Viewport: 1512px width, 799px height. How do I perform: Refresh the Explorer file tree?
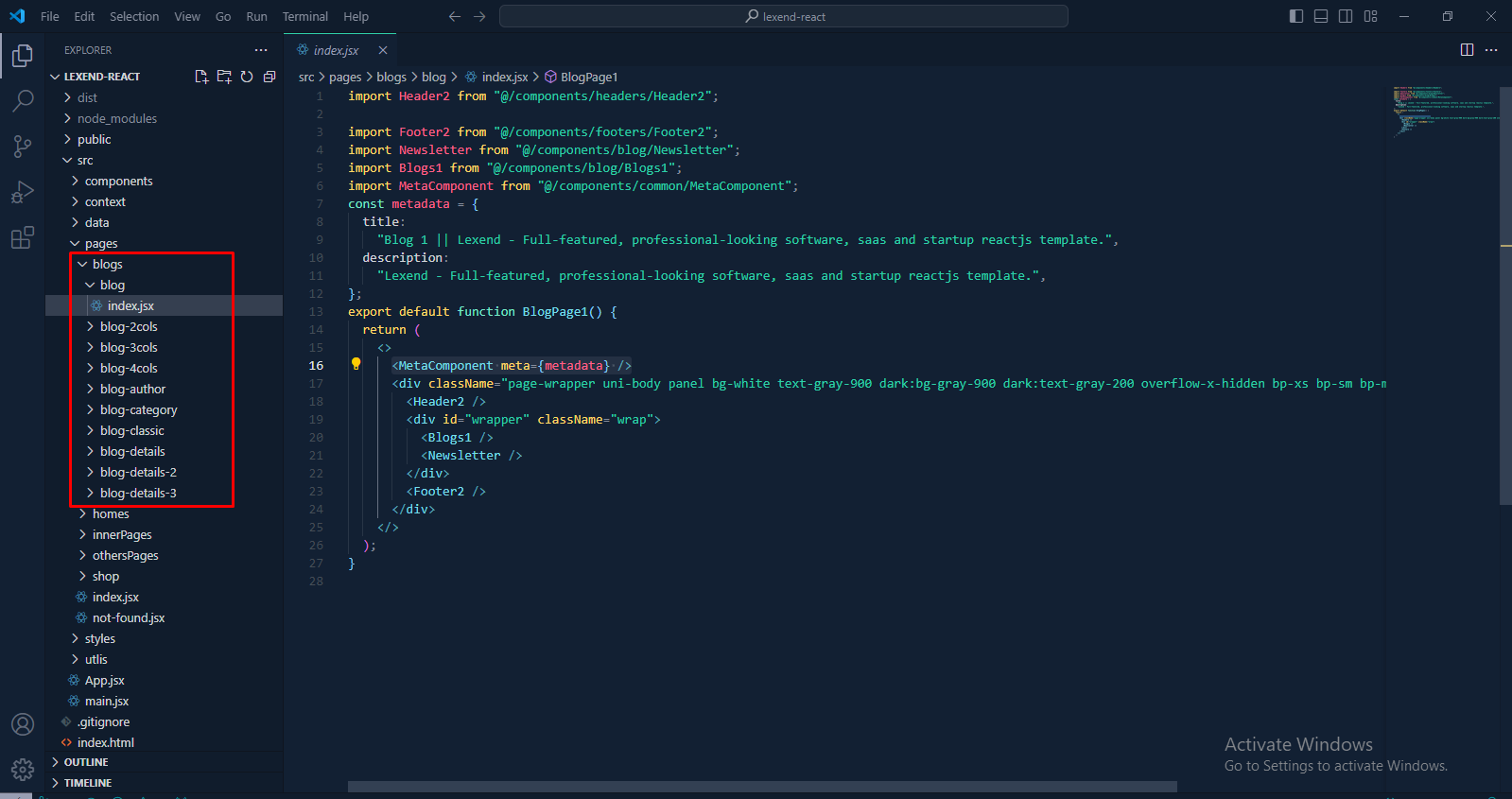click(247, 77)
